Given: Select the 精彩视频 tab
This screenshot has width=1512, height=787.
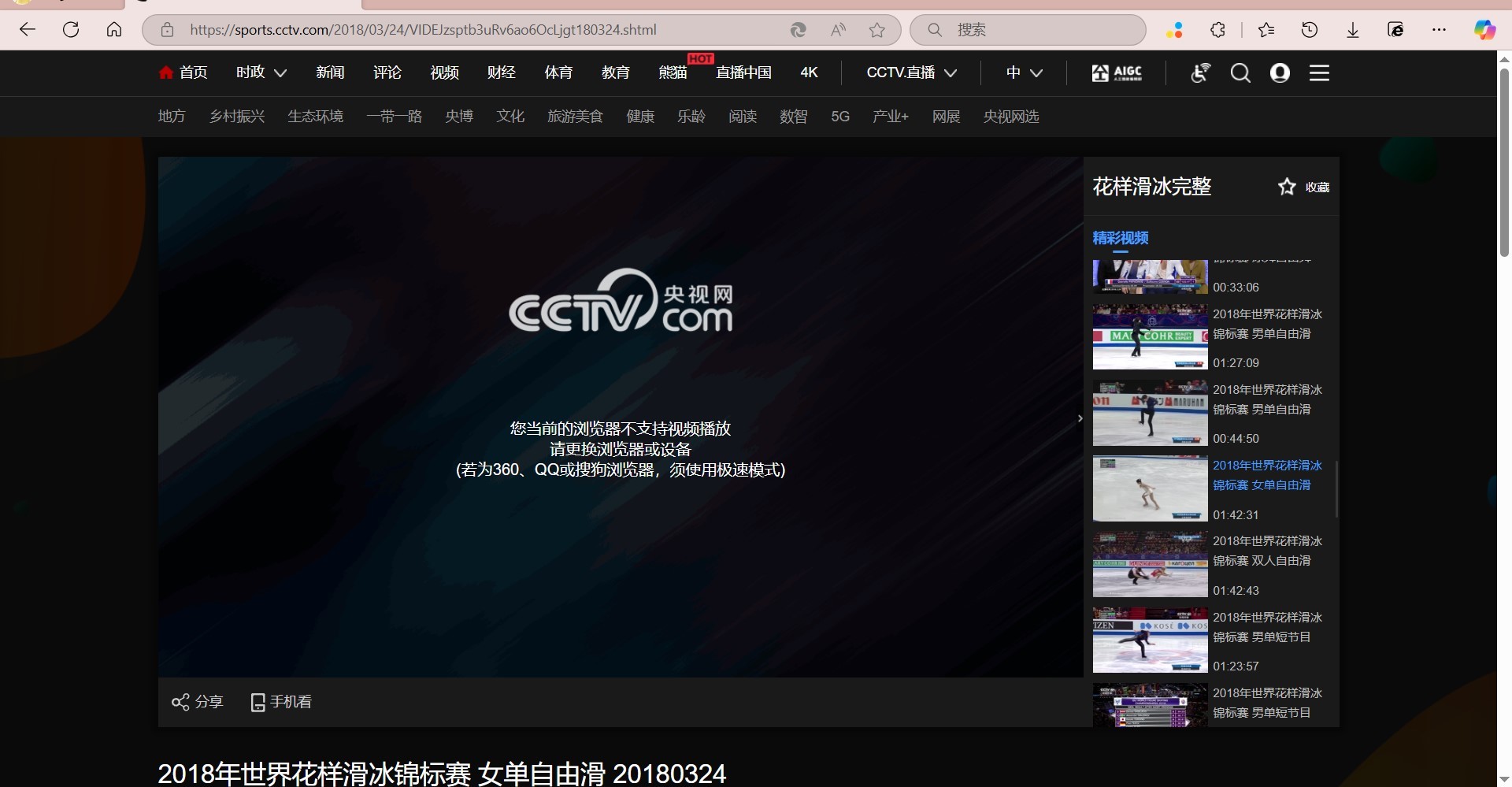Looking at the screenshot, I should point(1121,238).
